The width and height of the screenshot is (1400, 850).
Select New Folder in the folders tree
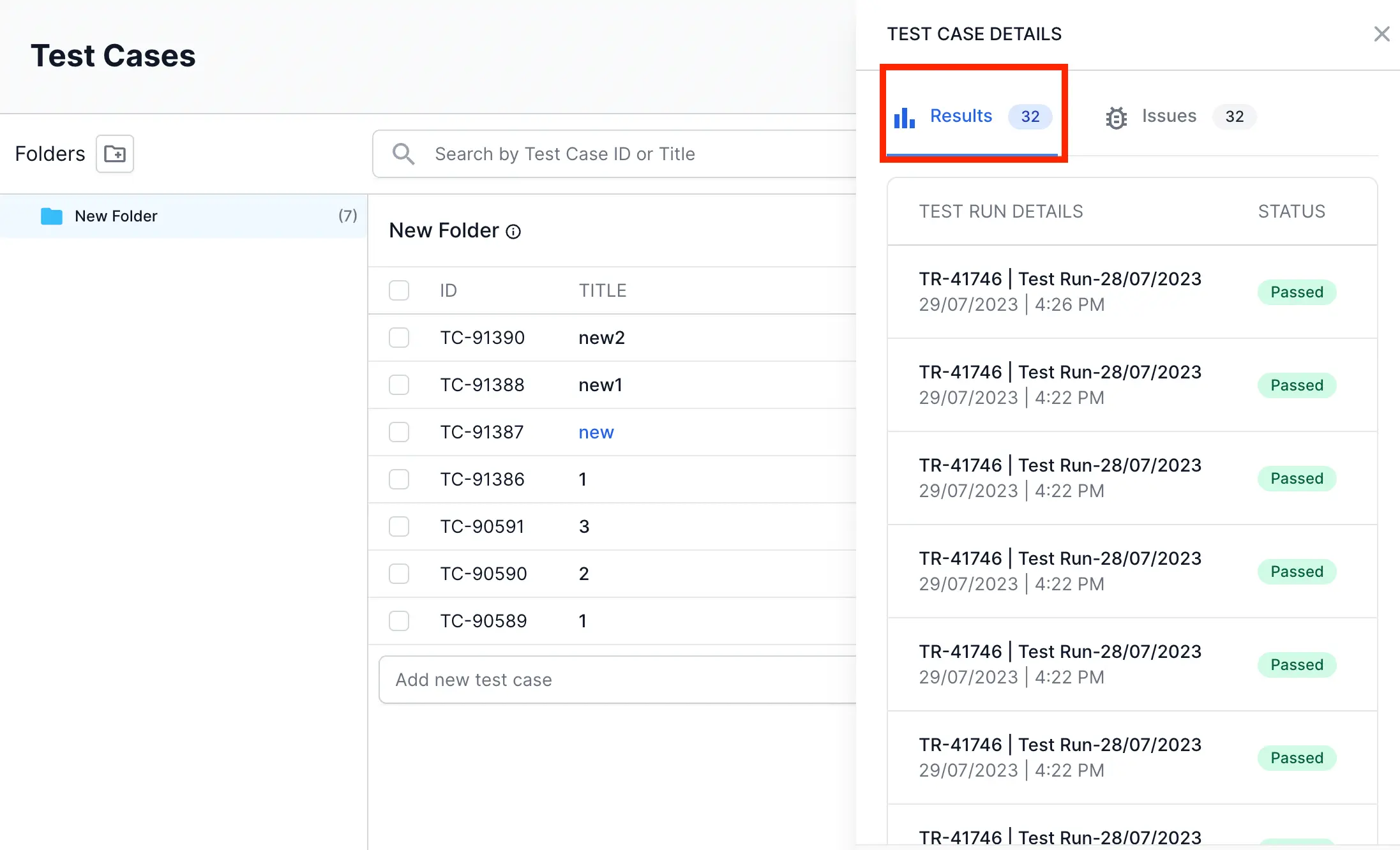pyautogui.click(x=116, y=216)
